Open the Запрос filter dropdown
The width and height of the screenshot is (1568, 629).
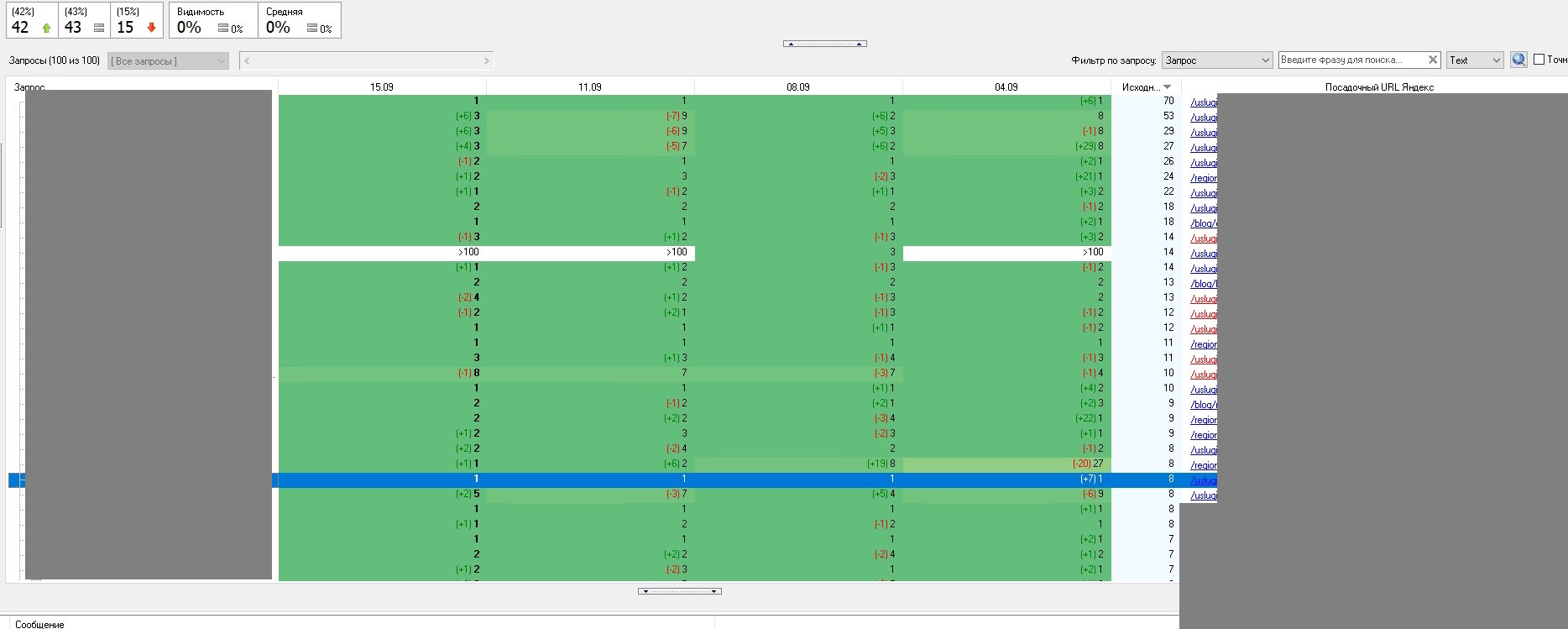tap(1218, 60)
